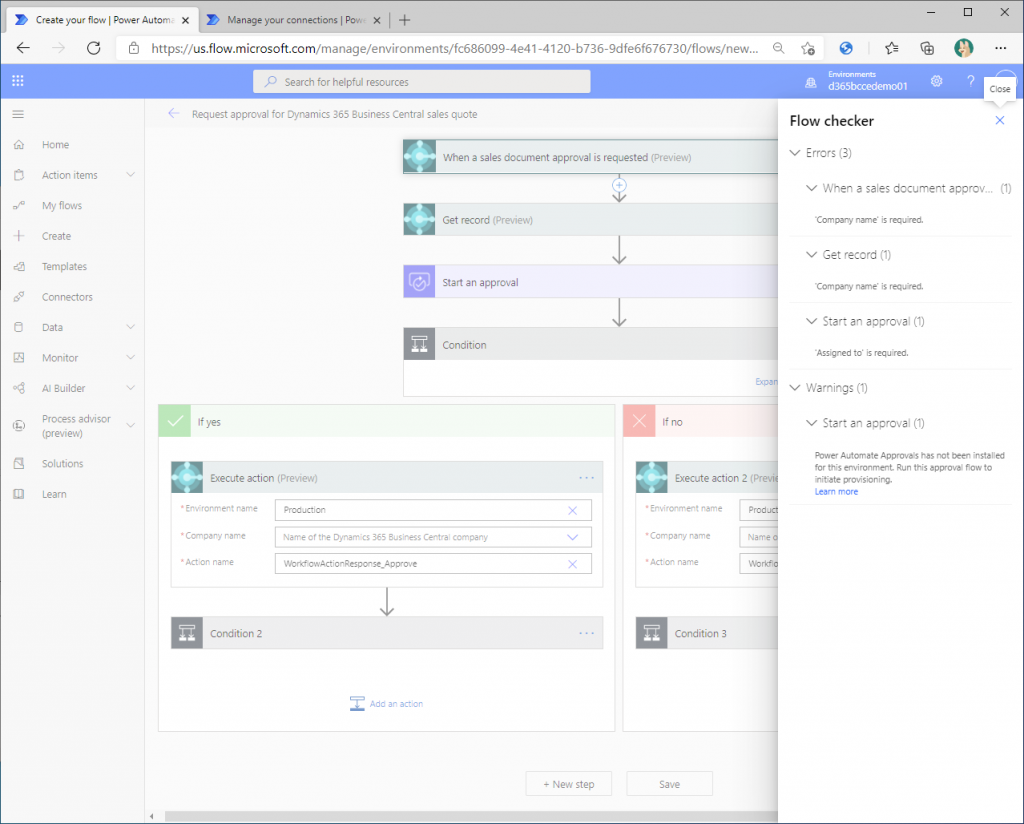The height and width of the screenshot is (824, 1024).
Task: Open Solutions in sidebar
Action: (x=63, y=463)
